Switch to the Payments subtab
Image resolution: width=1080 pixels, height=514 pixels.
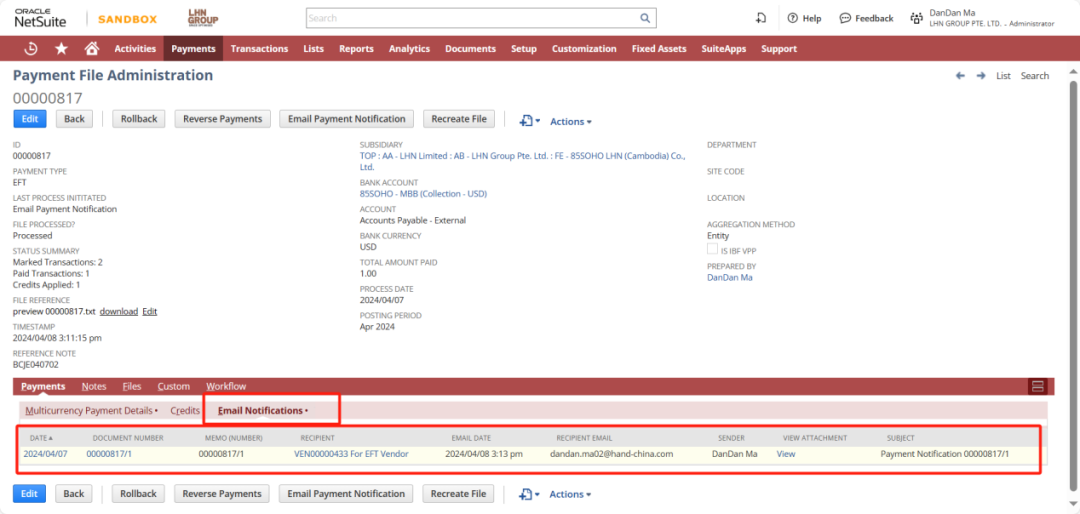pyautogui.click(x=43, y=387)
